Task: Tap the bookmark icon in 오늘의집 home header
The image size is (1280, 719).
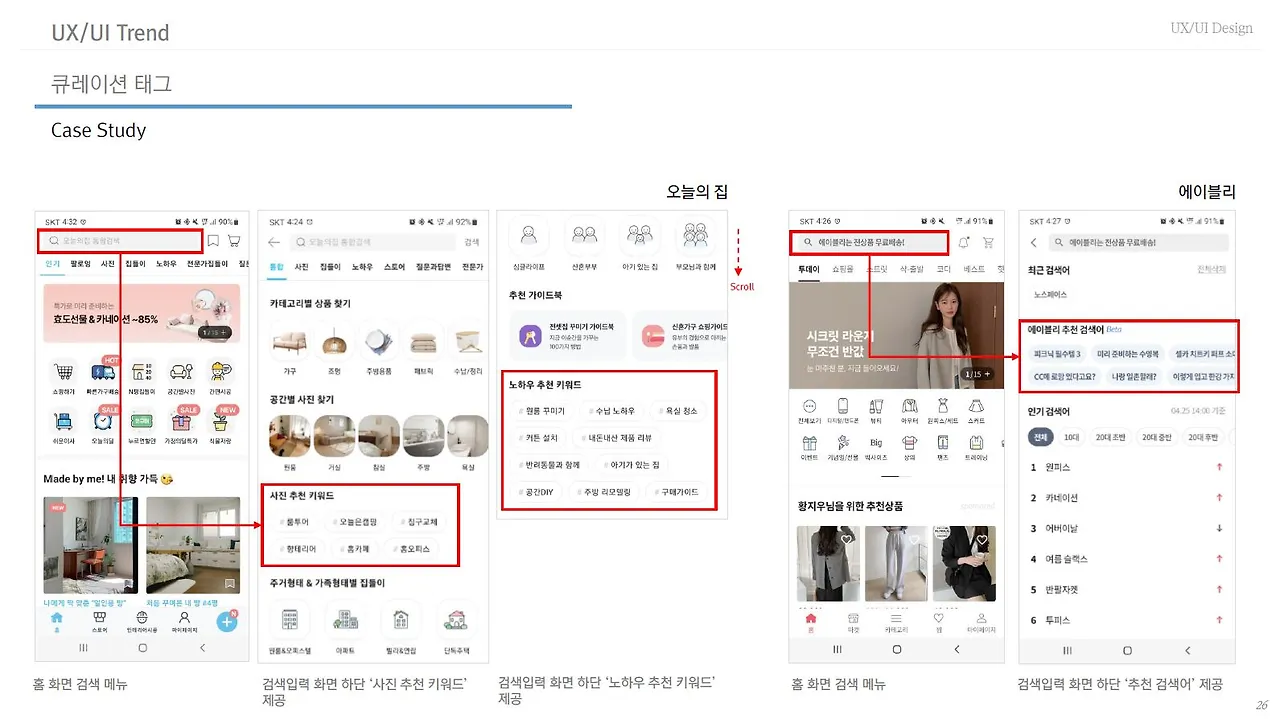Action: [x=213, y=241]
